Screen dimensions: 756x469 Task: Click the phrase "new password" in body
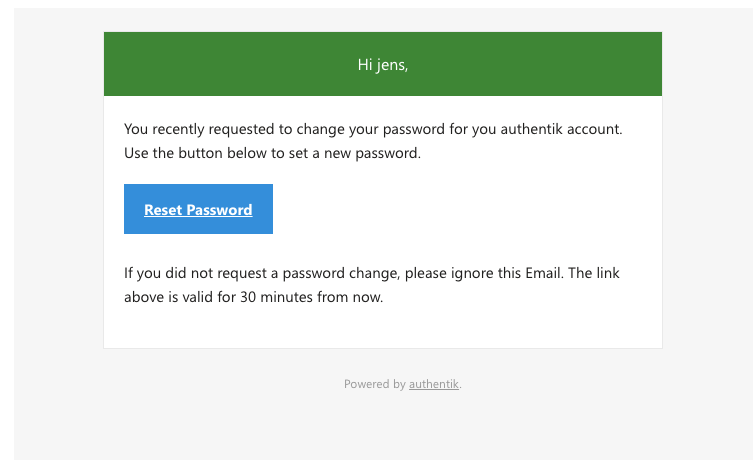click(x=374, y=154)
